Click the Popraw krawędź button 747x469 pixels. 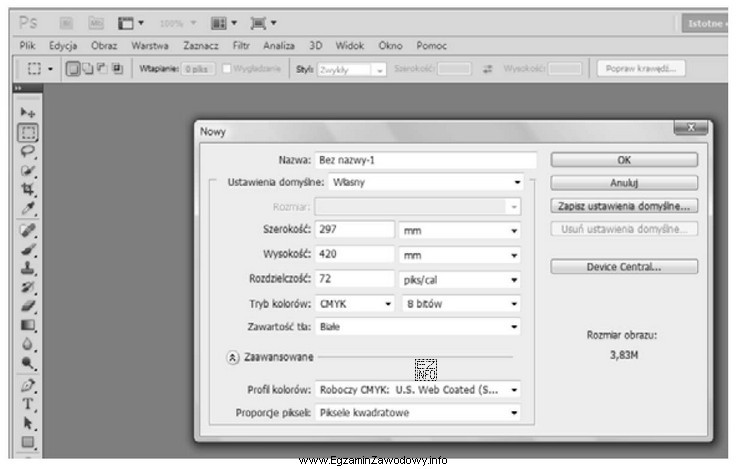641,69
